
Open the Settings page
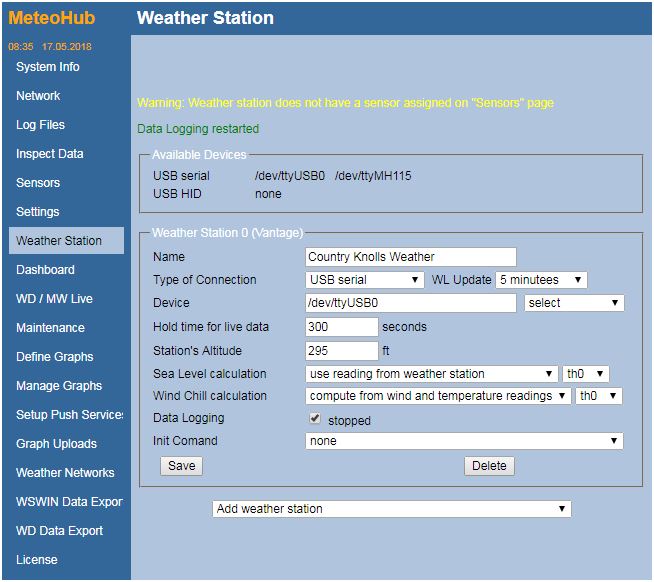(38, 212)
